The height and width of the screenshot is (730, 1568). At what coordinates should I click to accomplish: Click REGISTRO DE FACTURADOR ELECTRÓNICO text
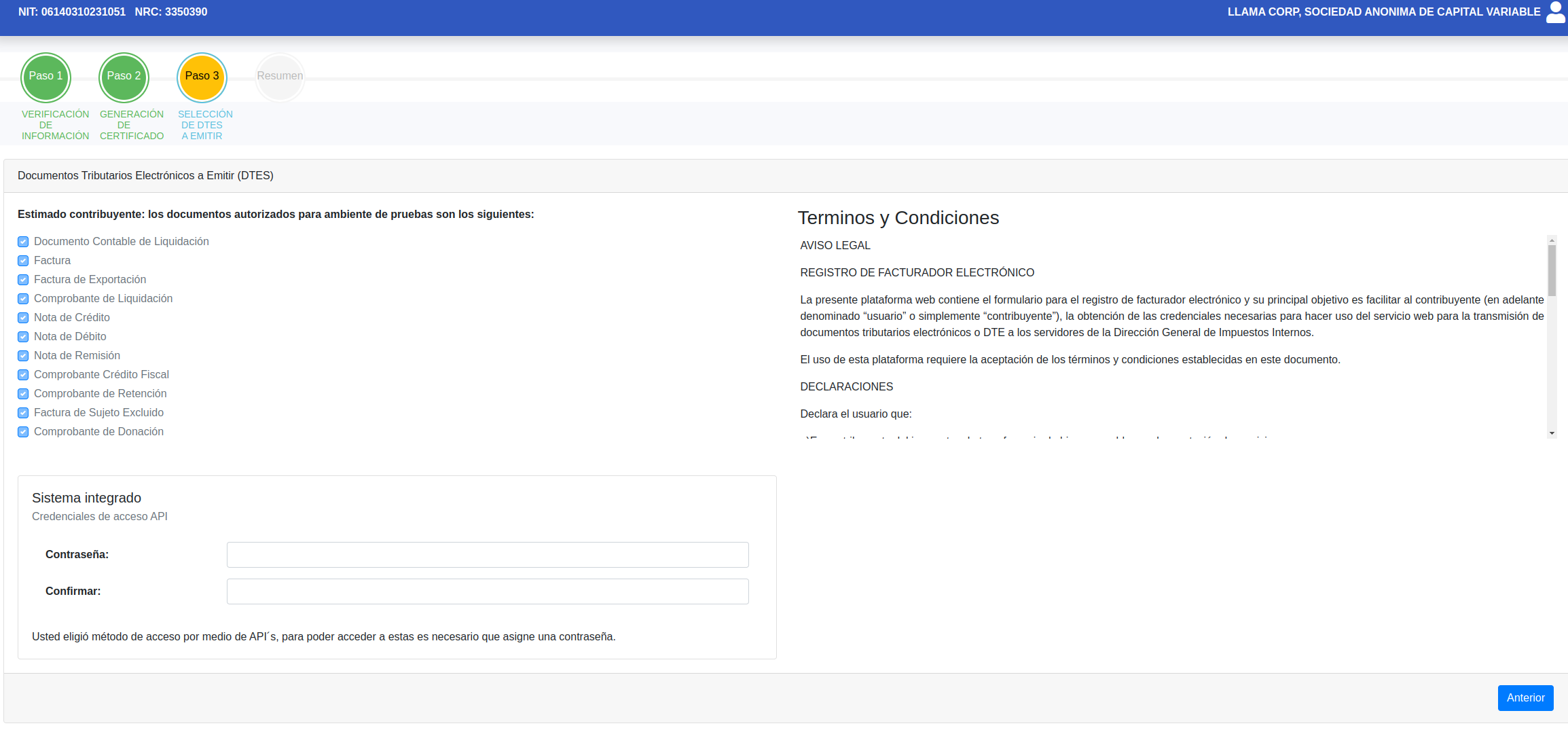point(917,273)
